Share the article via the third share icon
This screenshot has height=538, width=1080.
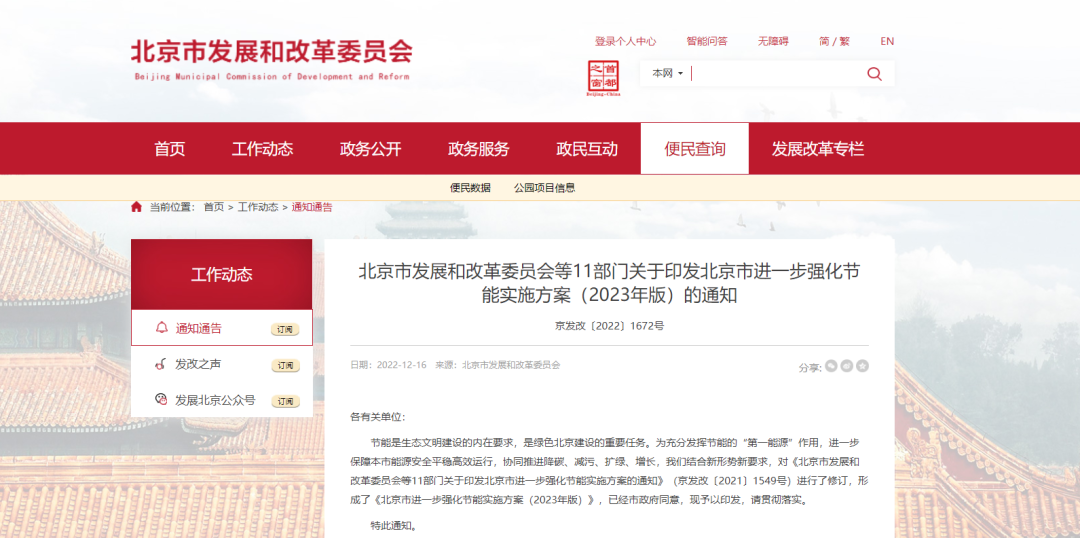(862, 366)
